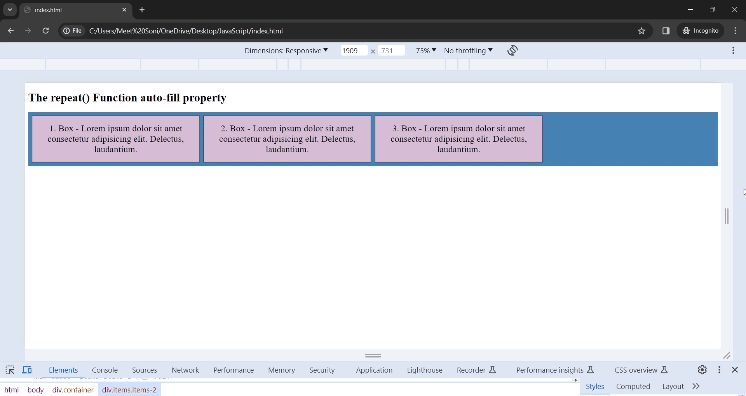Bookmark this page with the star icon
Image resolution: width=746 pixels, height=396 pixels.
(x=641, y=30)
